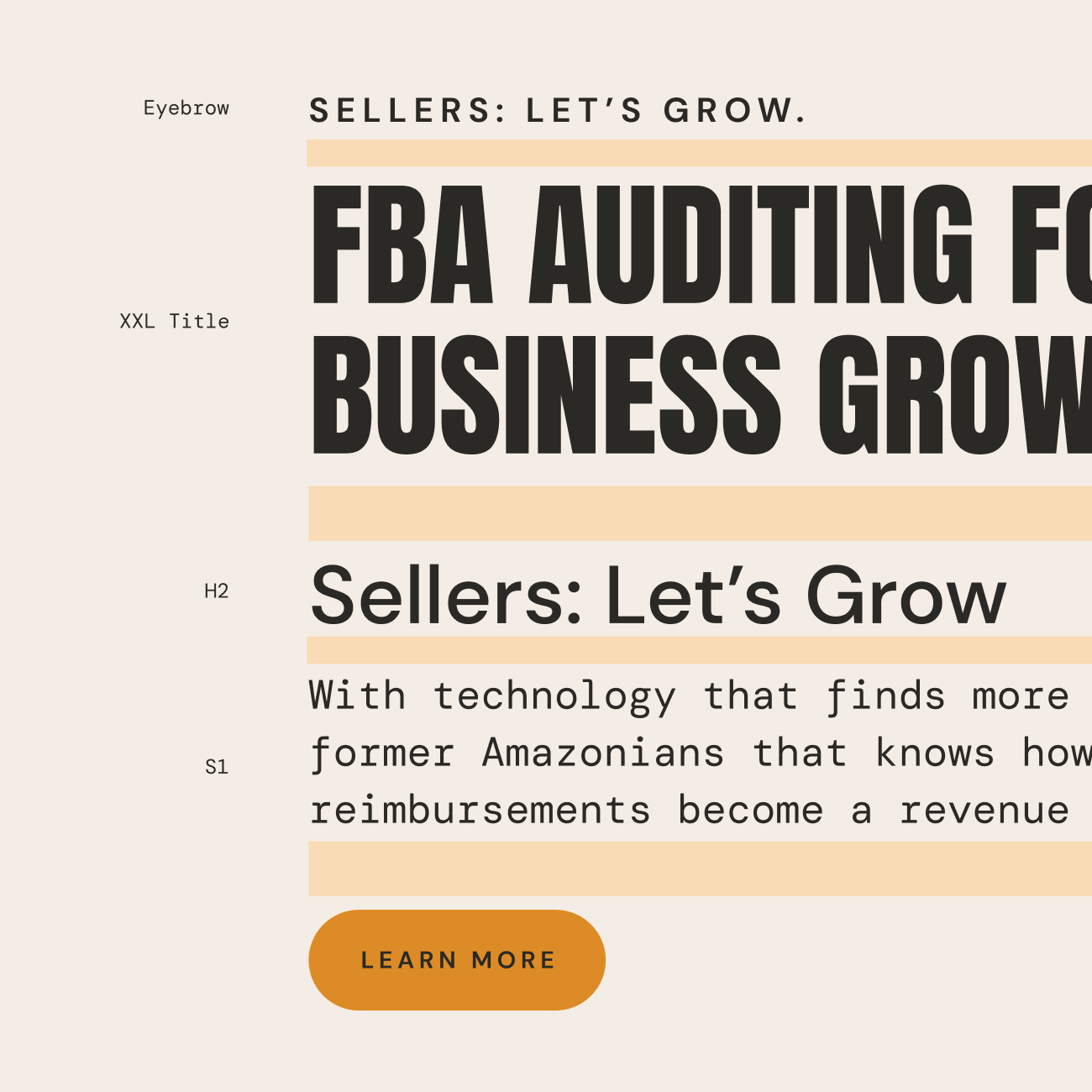1092x1092 pixels.
Task: Click the word revenue in the paragraph
Action: click(x=984, y=811)
